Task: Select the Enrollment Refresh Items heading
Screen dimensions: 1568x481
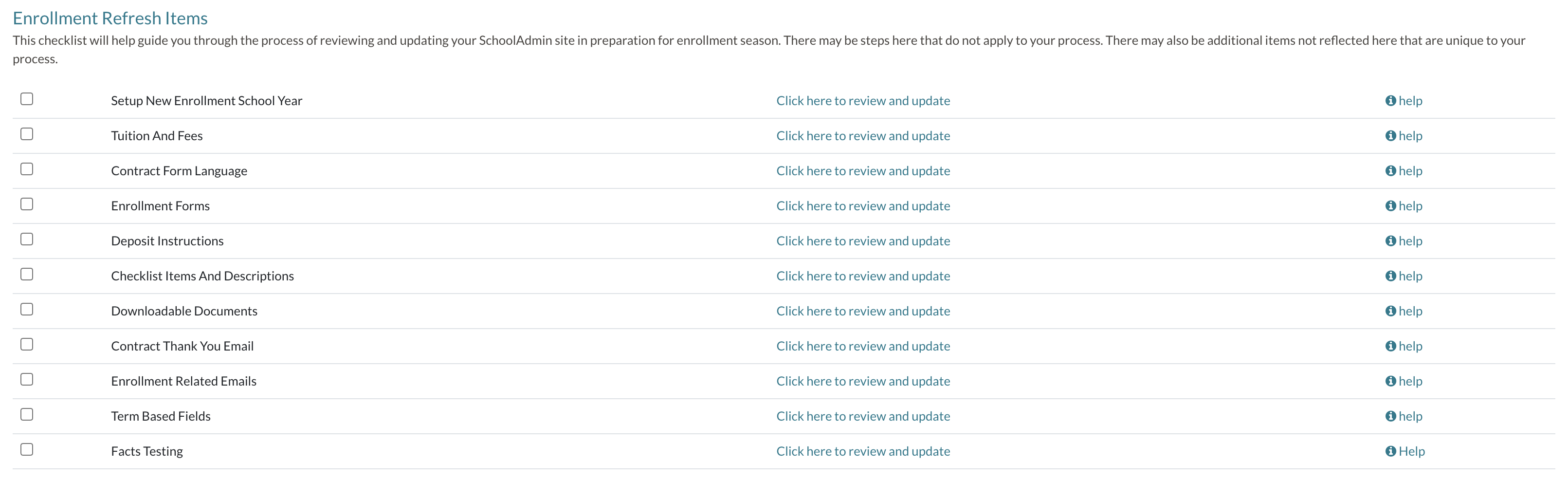Action: [110, 18]
